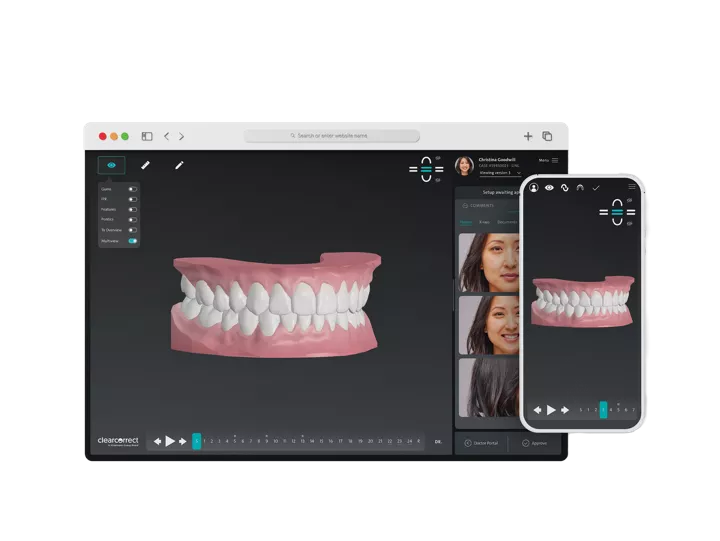The height and width of the screenshot is (541, 720).
Task: Click the eye view options icon
Action: tap(111, 165)
